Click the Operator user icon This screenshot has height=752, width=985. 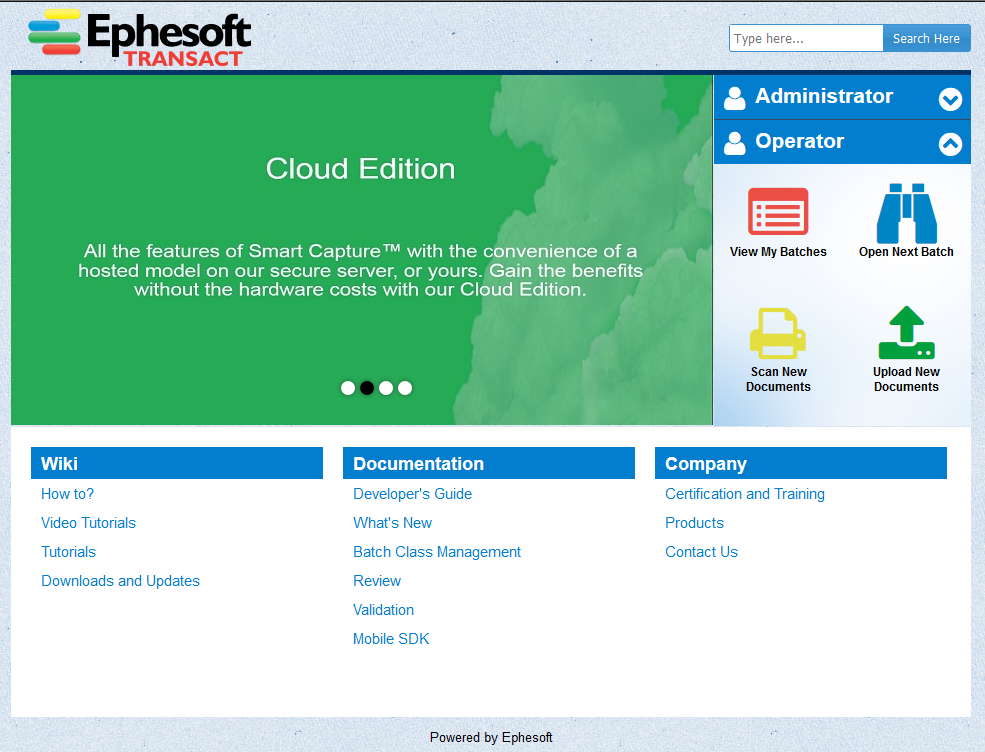click(x=734, y=143)
